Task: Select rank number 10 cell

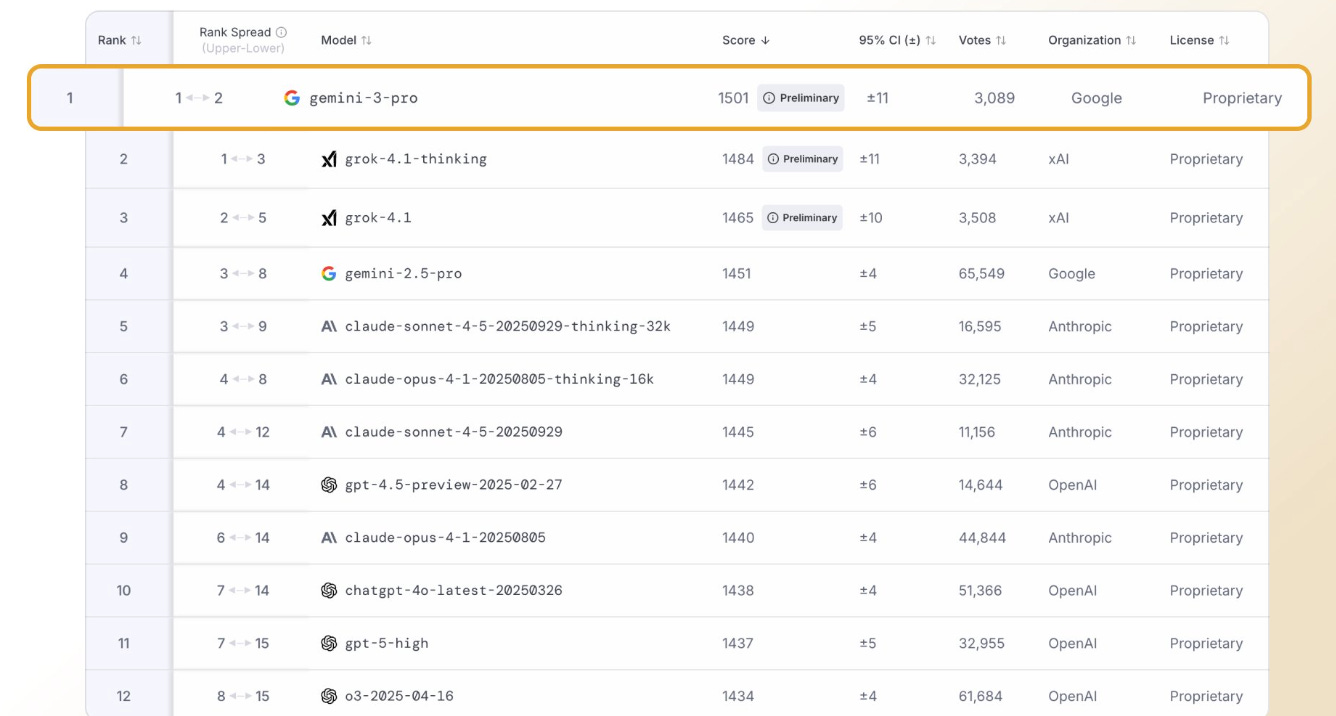Action: click(124, 590)
